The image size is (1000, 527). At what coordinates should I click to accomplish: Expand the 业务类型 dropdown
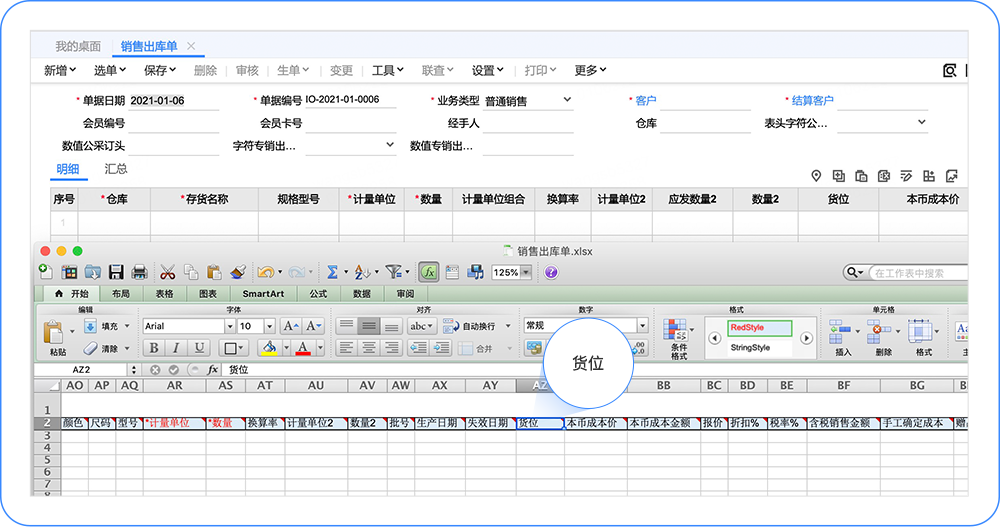click(x=567, y=100)
